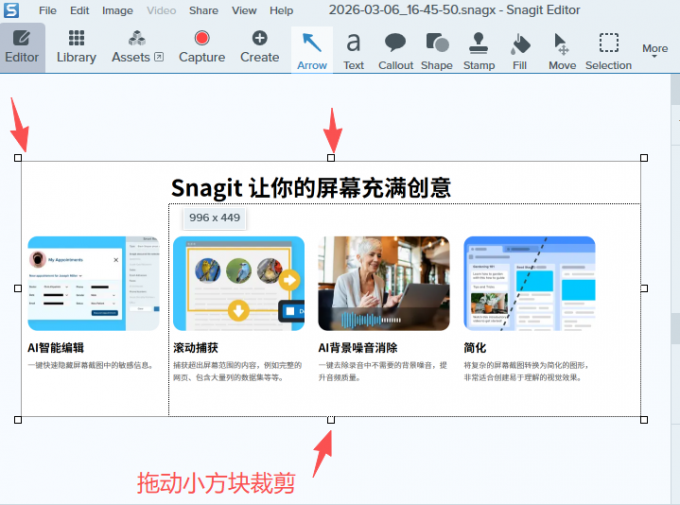Open the Library view
Image resolution: width=680 pixels, height=505 pixels.
click(76, 47)
